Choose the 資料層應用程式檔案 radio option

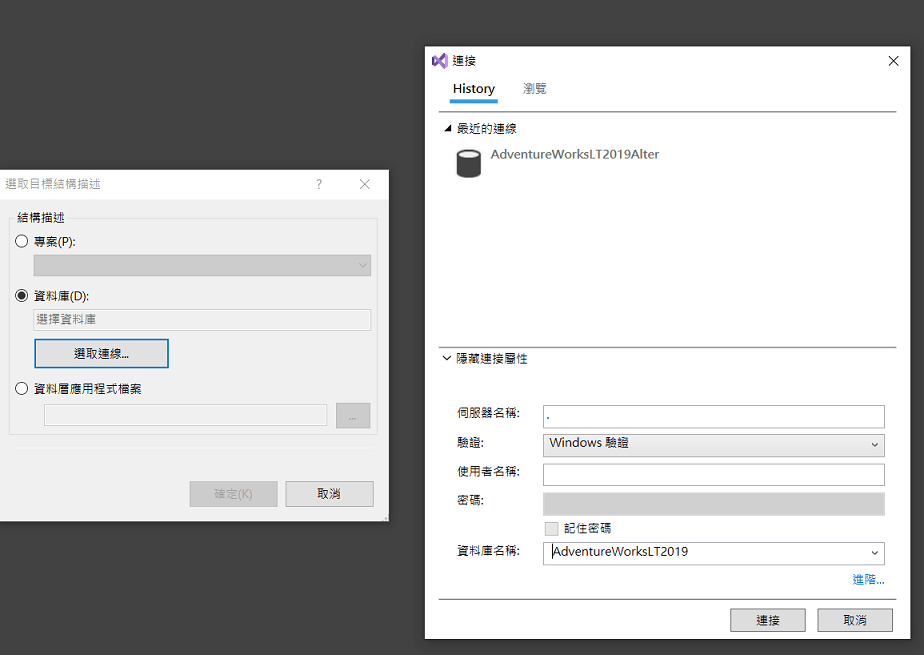coord(22,389)
